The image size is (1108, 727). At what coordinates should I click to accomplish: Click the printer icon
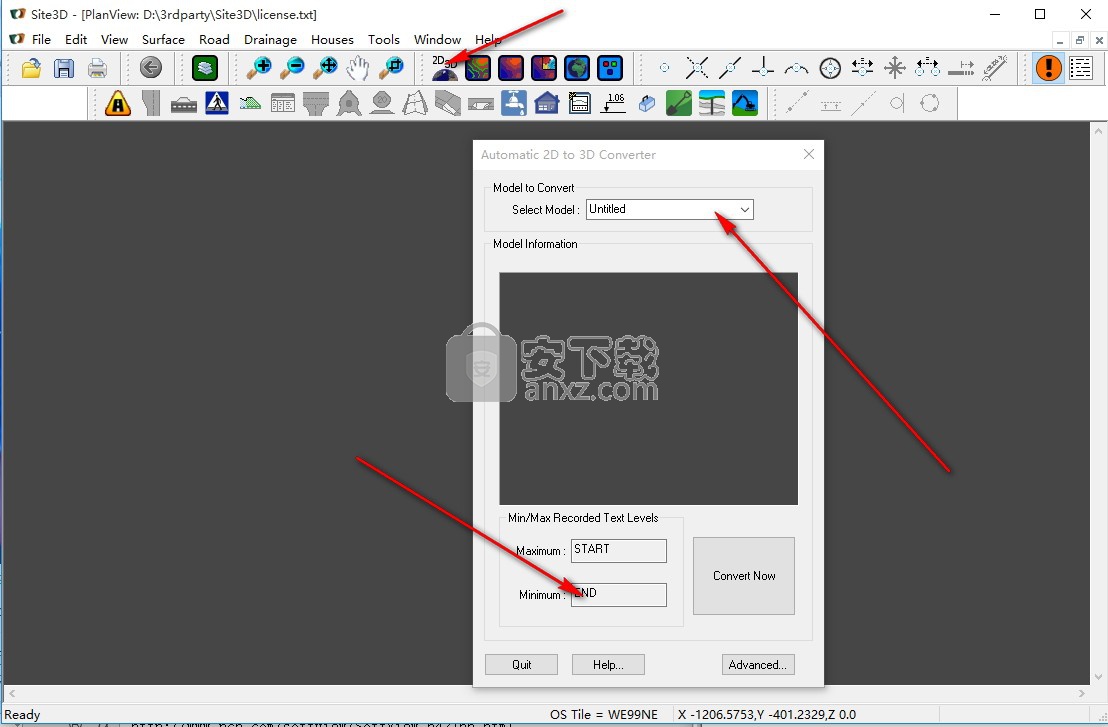(x=97, y=68)
